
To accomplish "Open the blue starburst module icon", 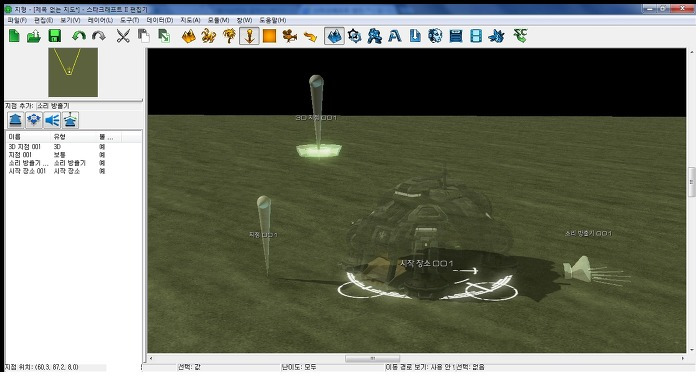I will click(496, 36).
